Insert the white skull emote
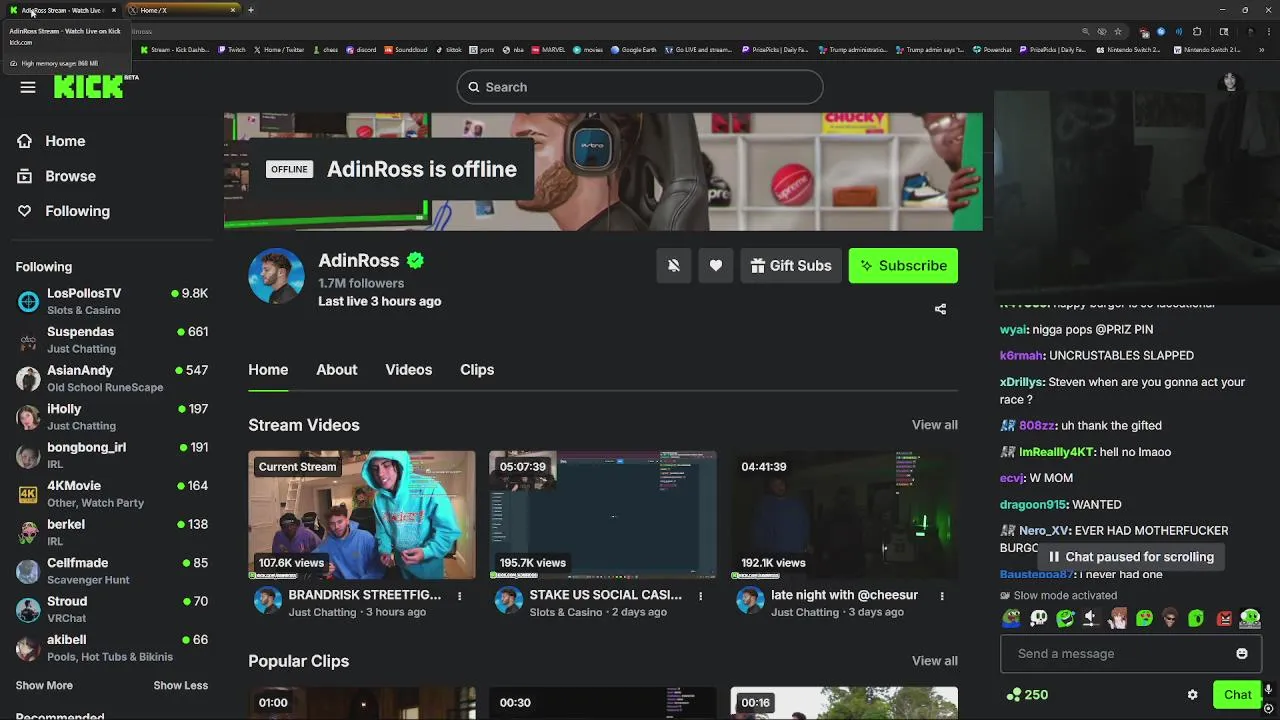Viewport: 1280px width, 720px height. click(1039, 619)
